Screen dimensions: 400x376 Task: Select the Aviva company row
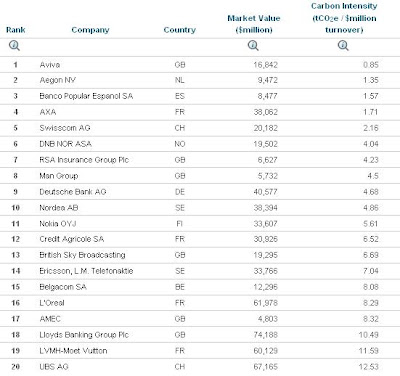200,65
